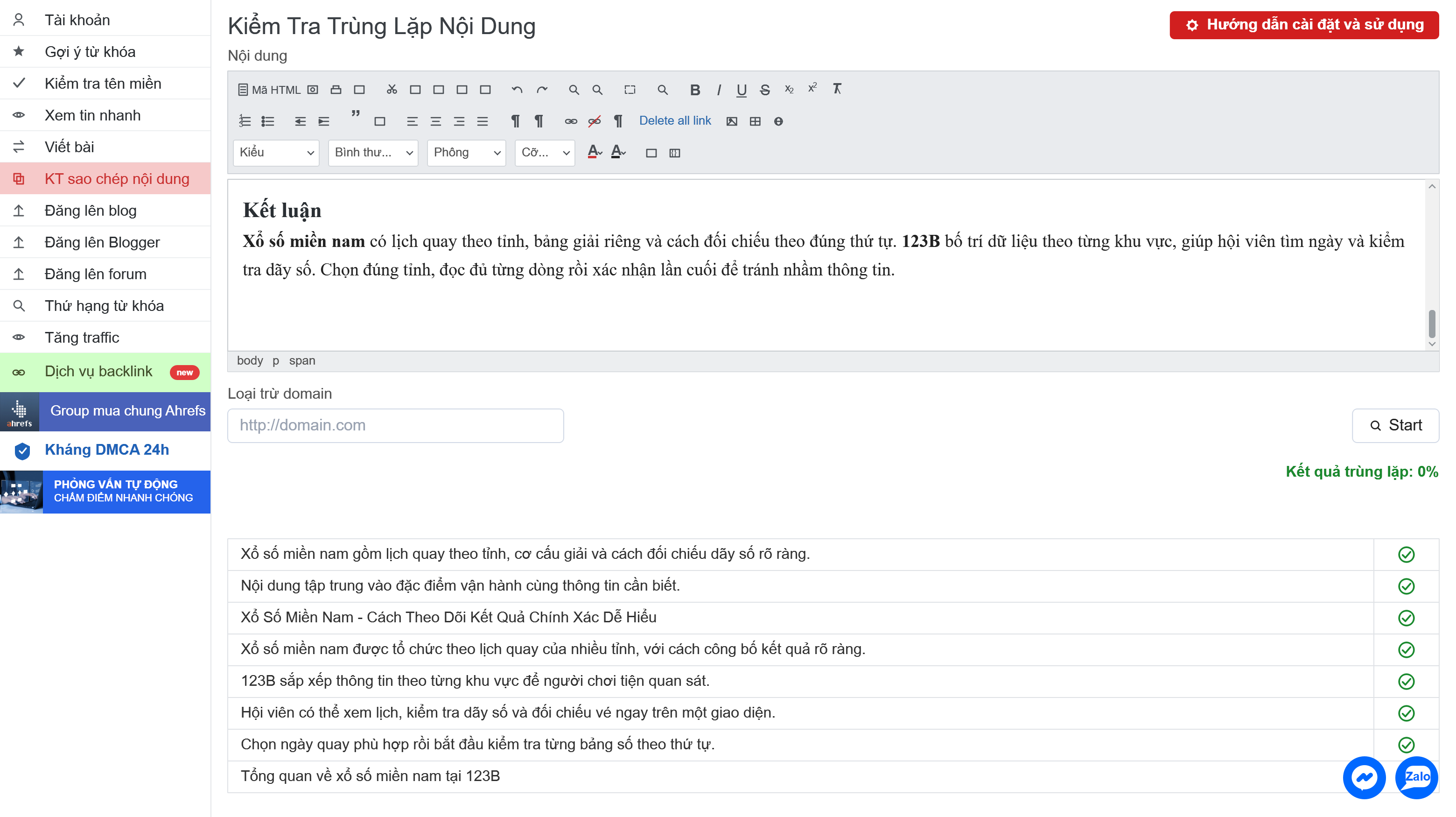Viewport: 1456px width, 817px height.
Task: Justify the text
Action: [x=482, y=121]
